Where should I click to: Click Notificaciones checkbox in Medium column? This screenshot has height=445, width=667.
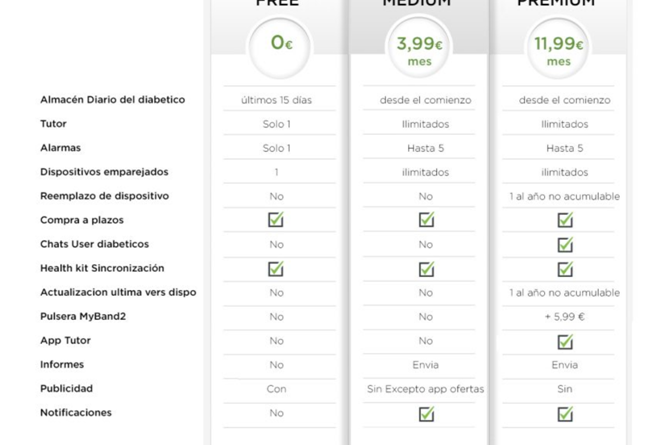[x=426, y=413]
